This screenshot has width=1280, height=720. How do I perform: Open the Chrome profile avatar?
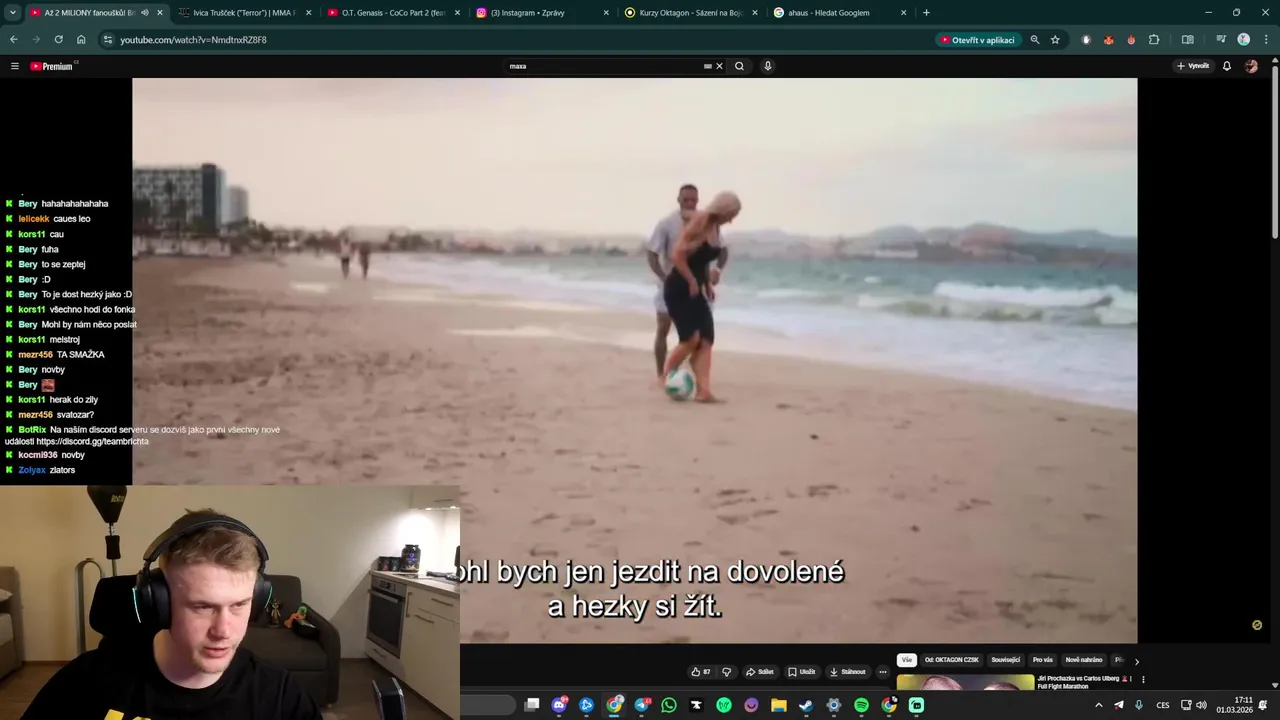1244,40
